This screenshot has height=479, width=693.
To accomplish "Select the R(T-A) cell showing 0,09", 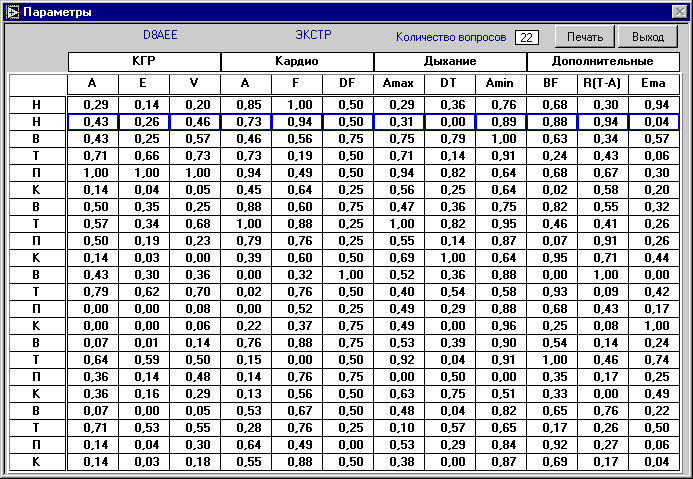I will [602, 292].
